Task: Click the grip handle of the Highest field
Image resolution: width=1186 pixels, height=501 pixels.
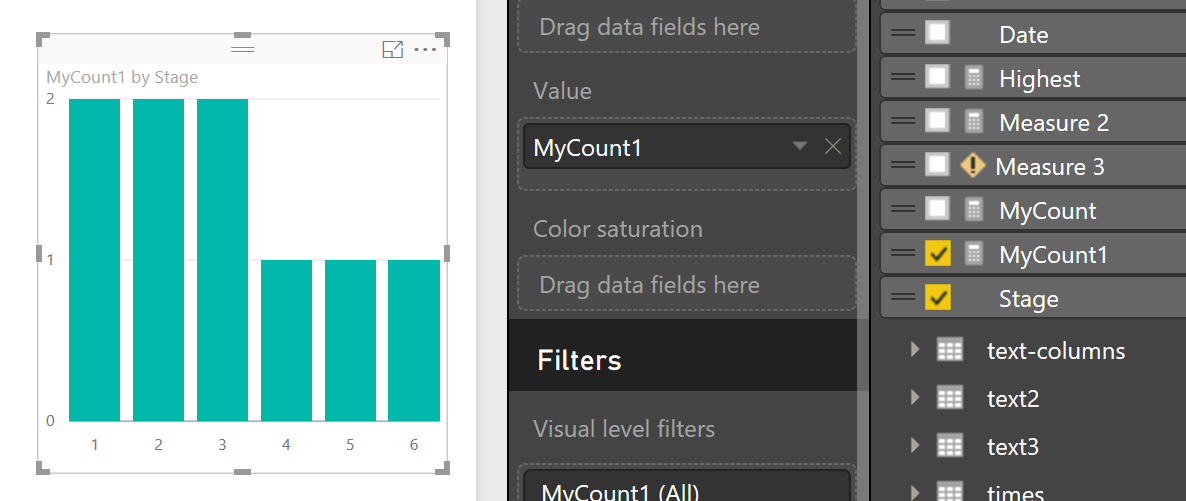Action: point(903,77)
